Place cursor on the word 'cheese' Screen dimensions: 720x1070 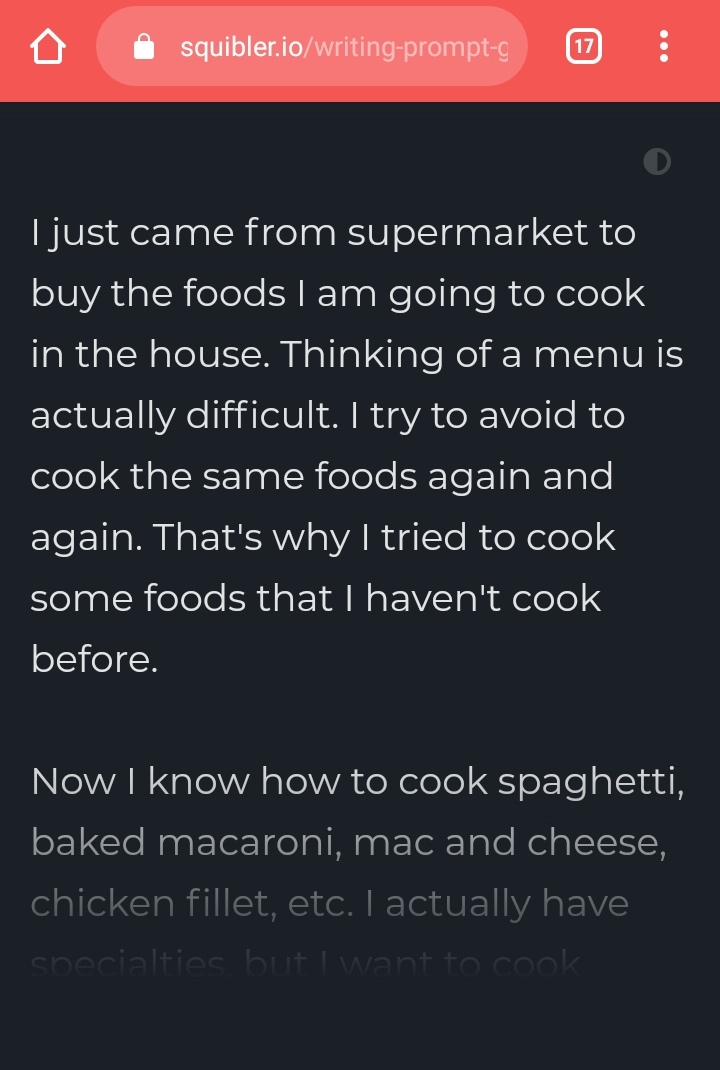click(596, 842)
